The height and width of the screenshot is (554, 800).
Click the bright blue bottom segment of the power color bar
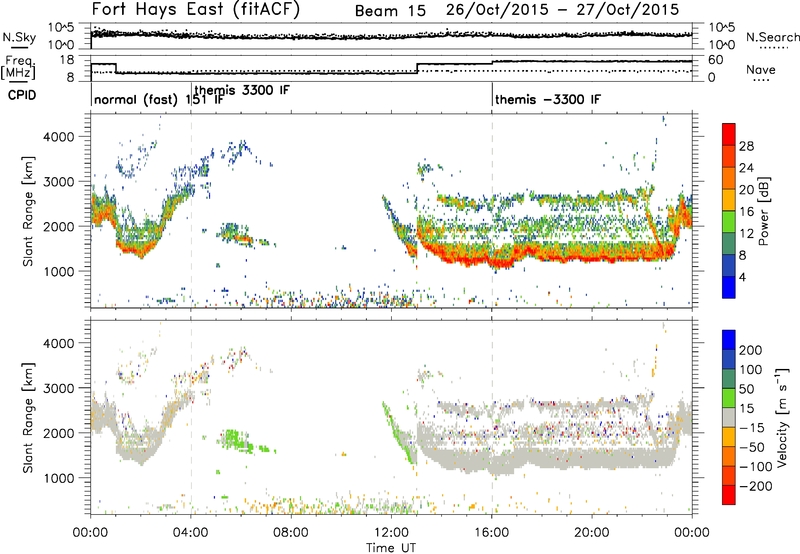coord(729,287)
